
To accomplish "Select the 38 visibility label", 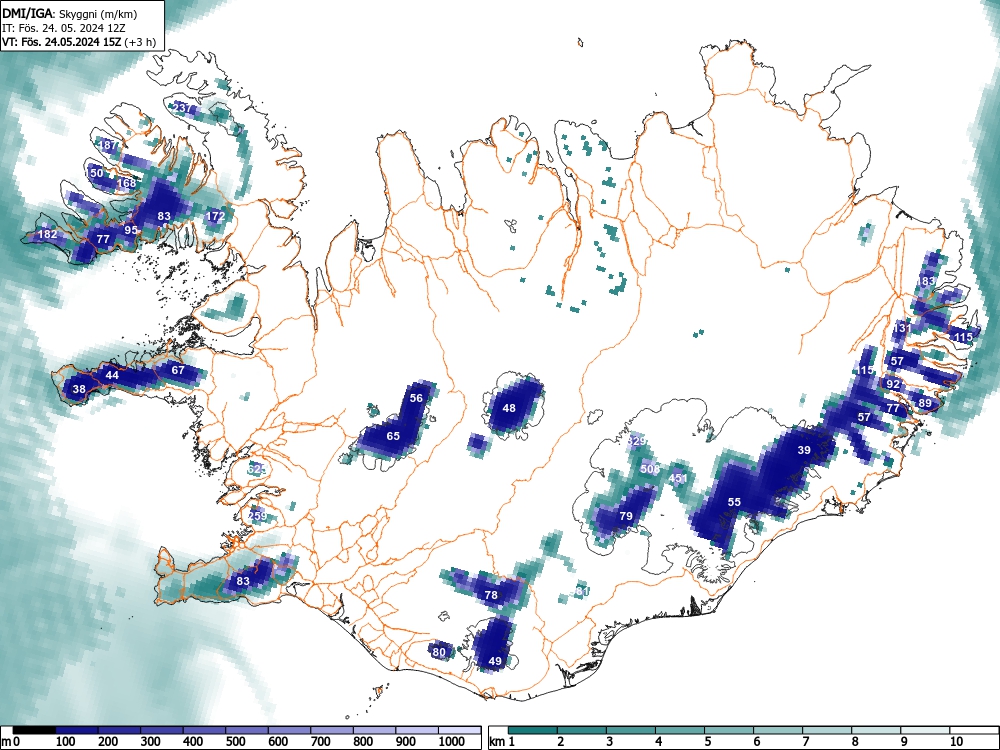I will tap(79, 389).
